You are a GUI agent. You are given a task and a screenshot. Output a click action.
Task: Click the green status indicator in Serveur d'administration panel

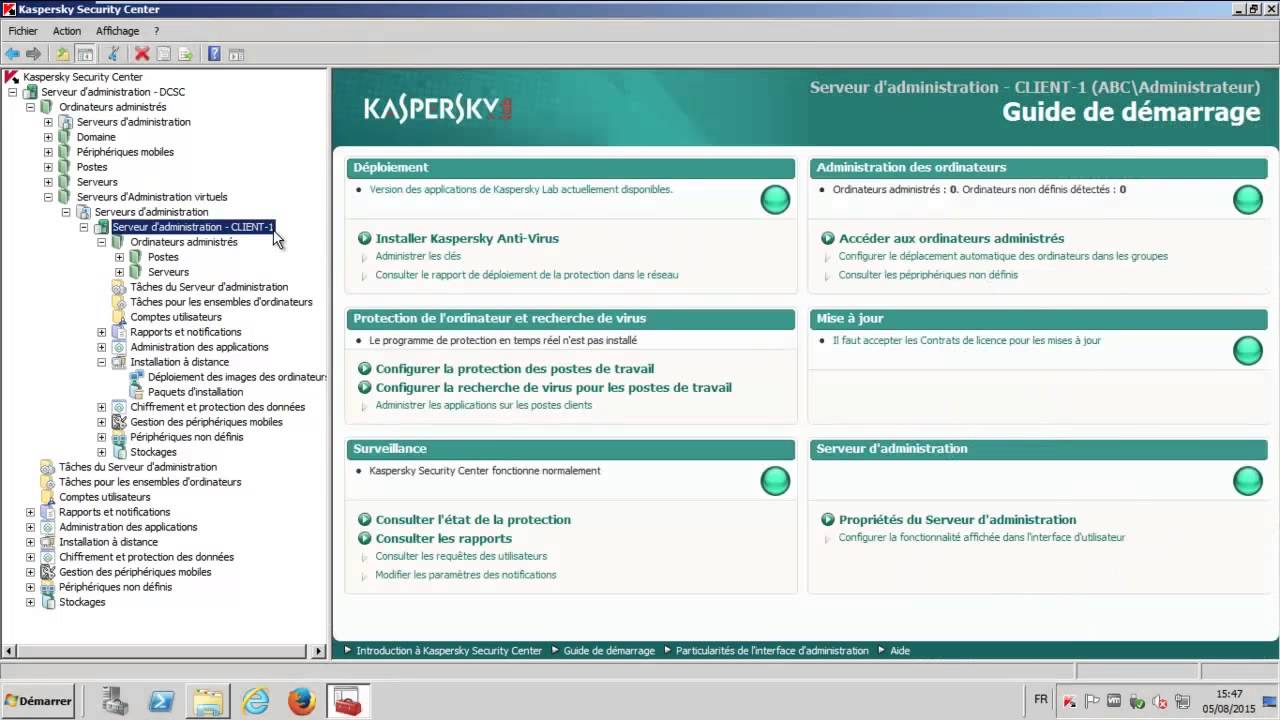click(x=1248, y=481)
